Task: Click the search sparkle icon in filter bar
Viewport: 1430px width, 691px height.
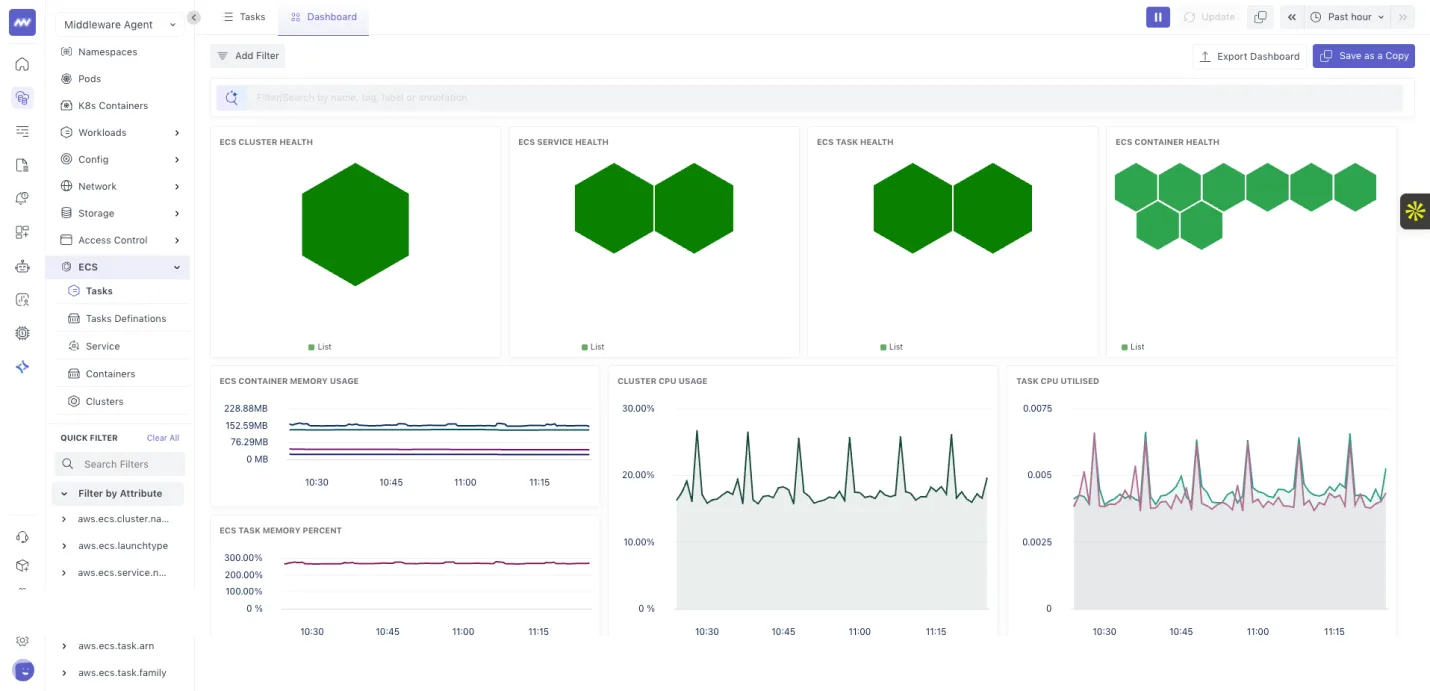Action: pyautogui.click(x=232, y=97)
